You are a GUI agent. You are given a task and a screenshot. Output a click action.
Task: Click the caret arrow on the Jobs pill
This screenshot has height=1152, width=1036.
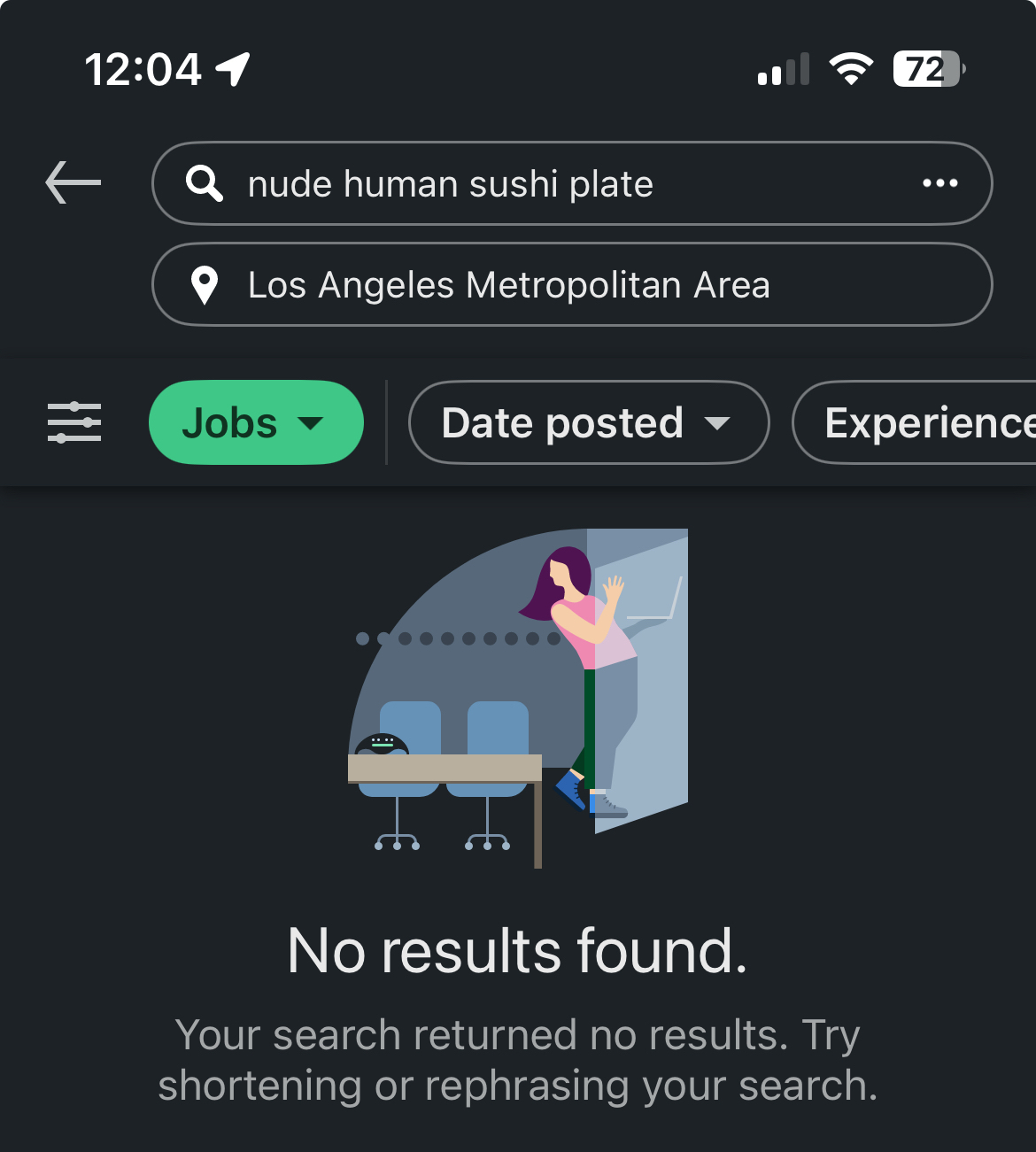311,423
